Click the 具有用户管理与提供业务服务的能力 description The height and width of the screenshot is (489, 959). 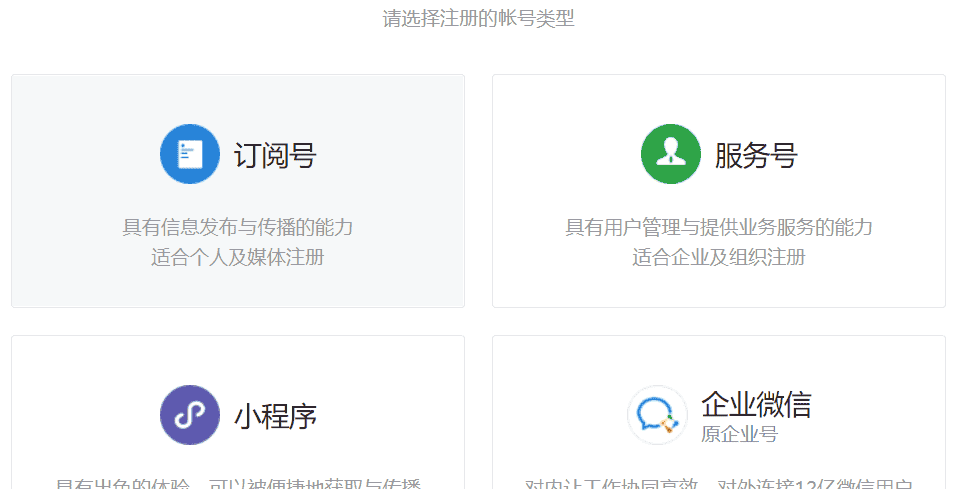pos(719,227)
